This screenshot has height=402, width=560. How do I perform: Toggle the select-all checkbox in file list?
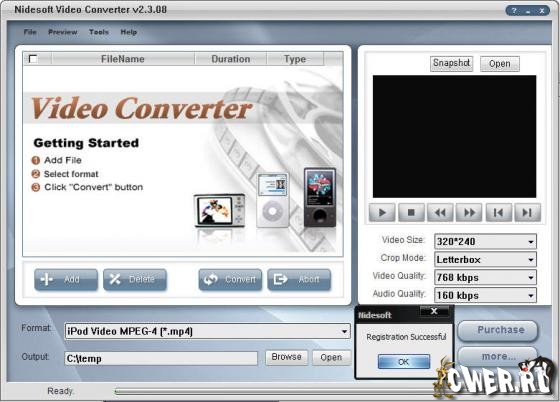[x=33, y=59]
